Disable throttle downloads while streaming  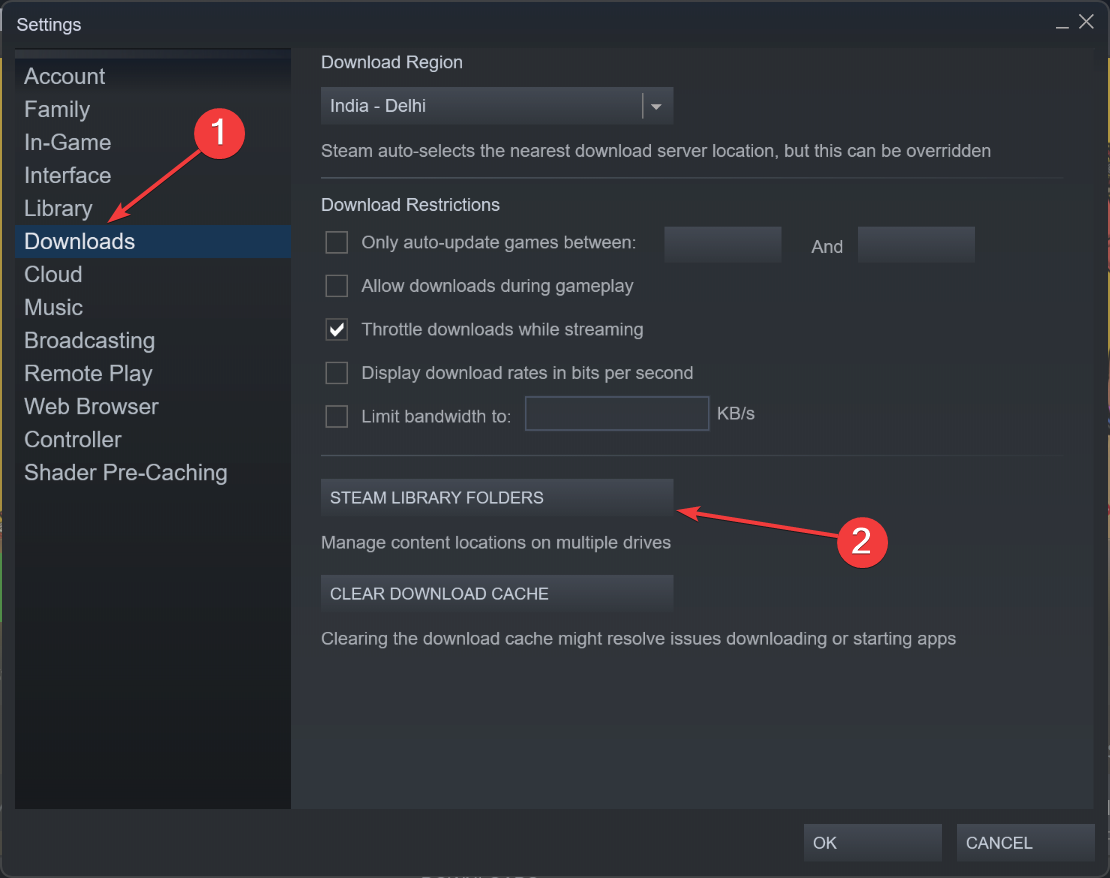[336, 329]
